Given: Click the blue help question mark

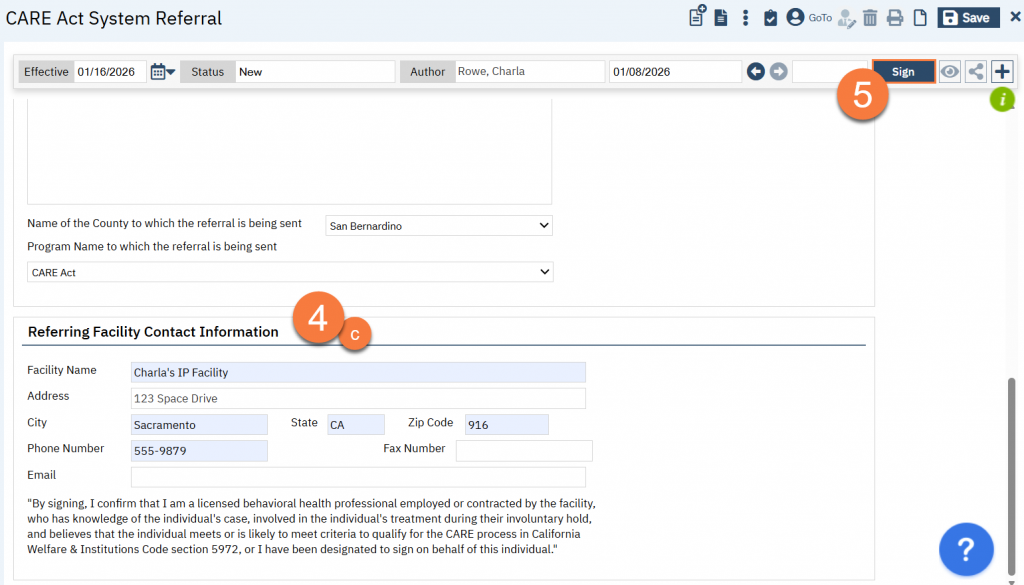Looking at the screenshot, I should click(966, 549).
